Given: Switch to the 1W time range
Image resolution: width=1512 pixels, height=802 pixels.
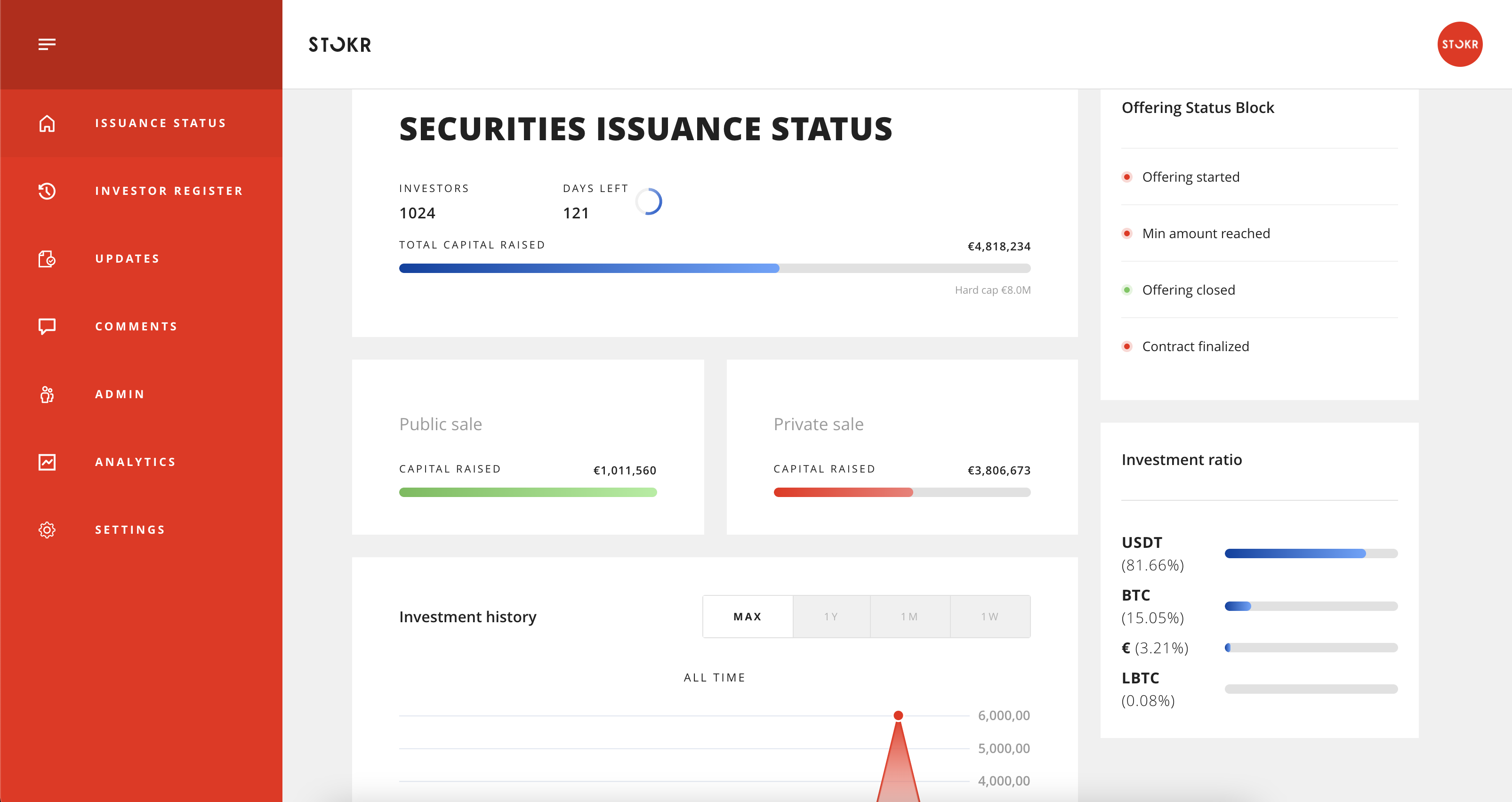Looking at the screenshot, I should click(990, 617).
